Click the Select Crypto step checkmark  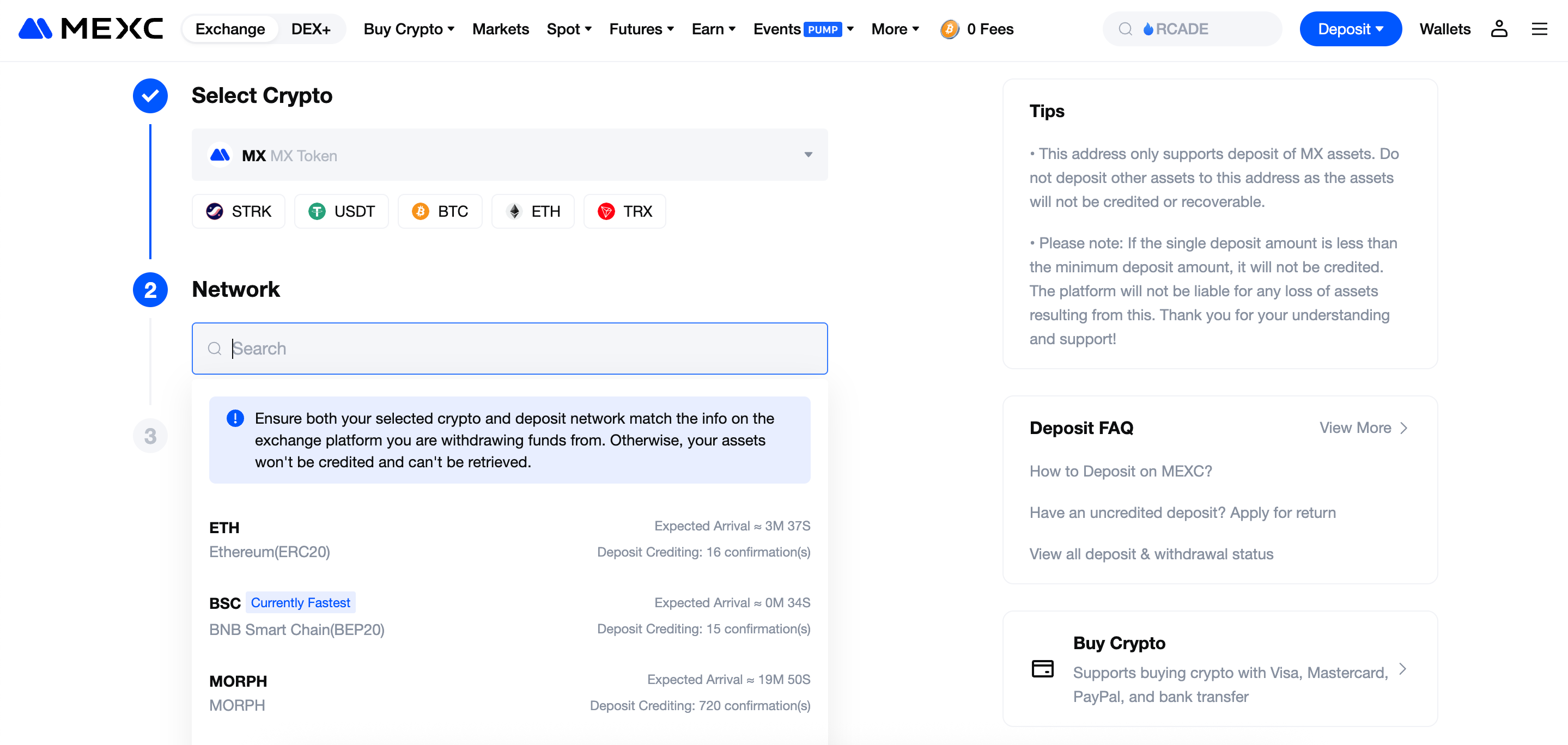(150, 95)
